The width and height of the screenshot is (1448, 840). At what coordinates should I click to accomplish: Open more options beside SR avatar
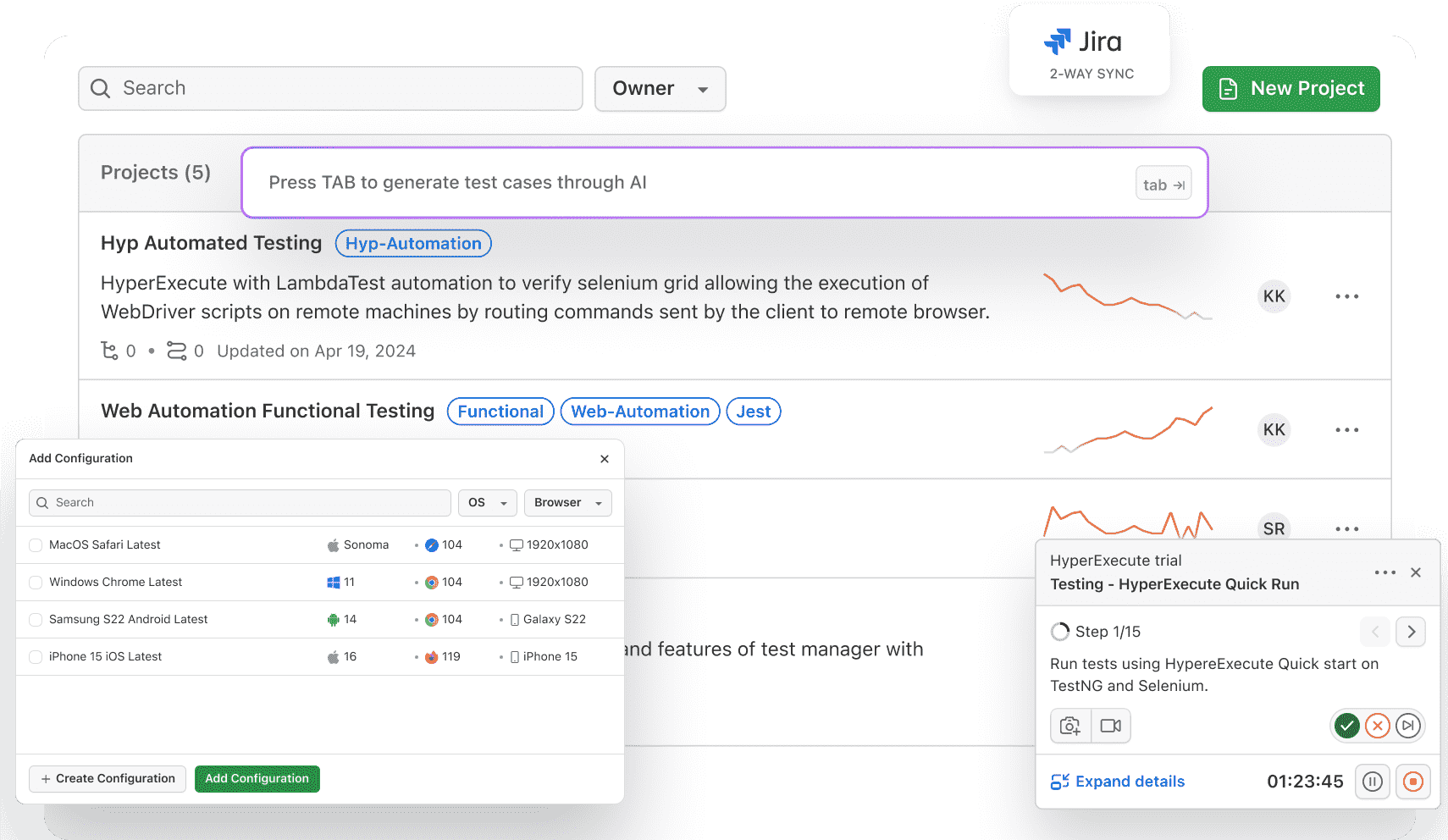point(1346,528)
